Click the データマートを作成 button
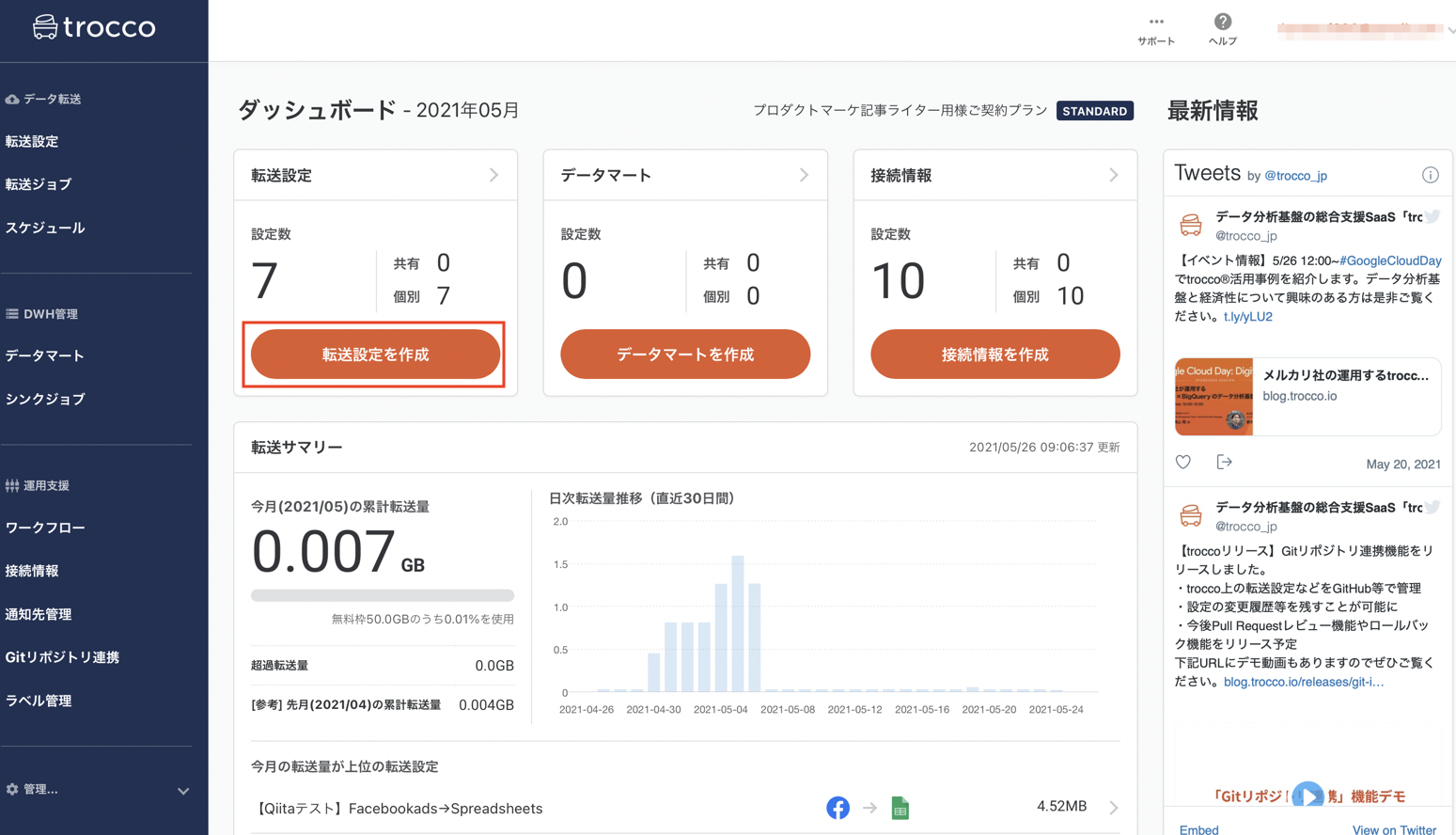The height and width of the screenshot is (835, 1456). [685, 354]
